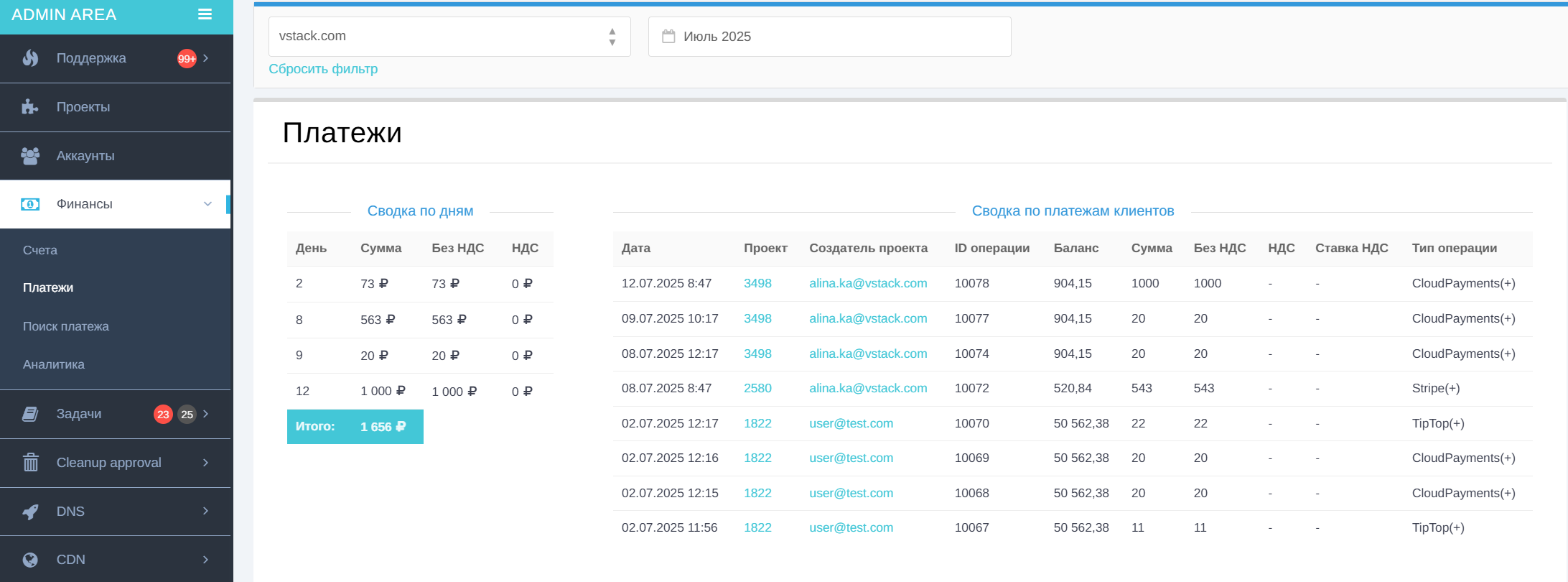
Task: Click user@test.com for operation 10067
Action: [851, 527]
